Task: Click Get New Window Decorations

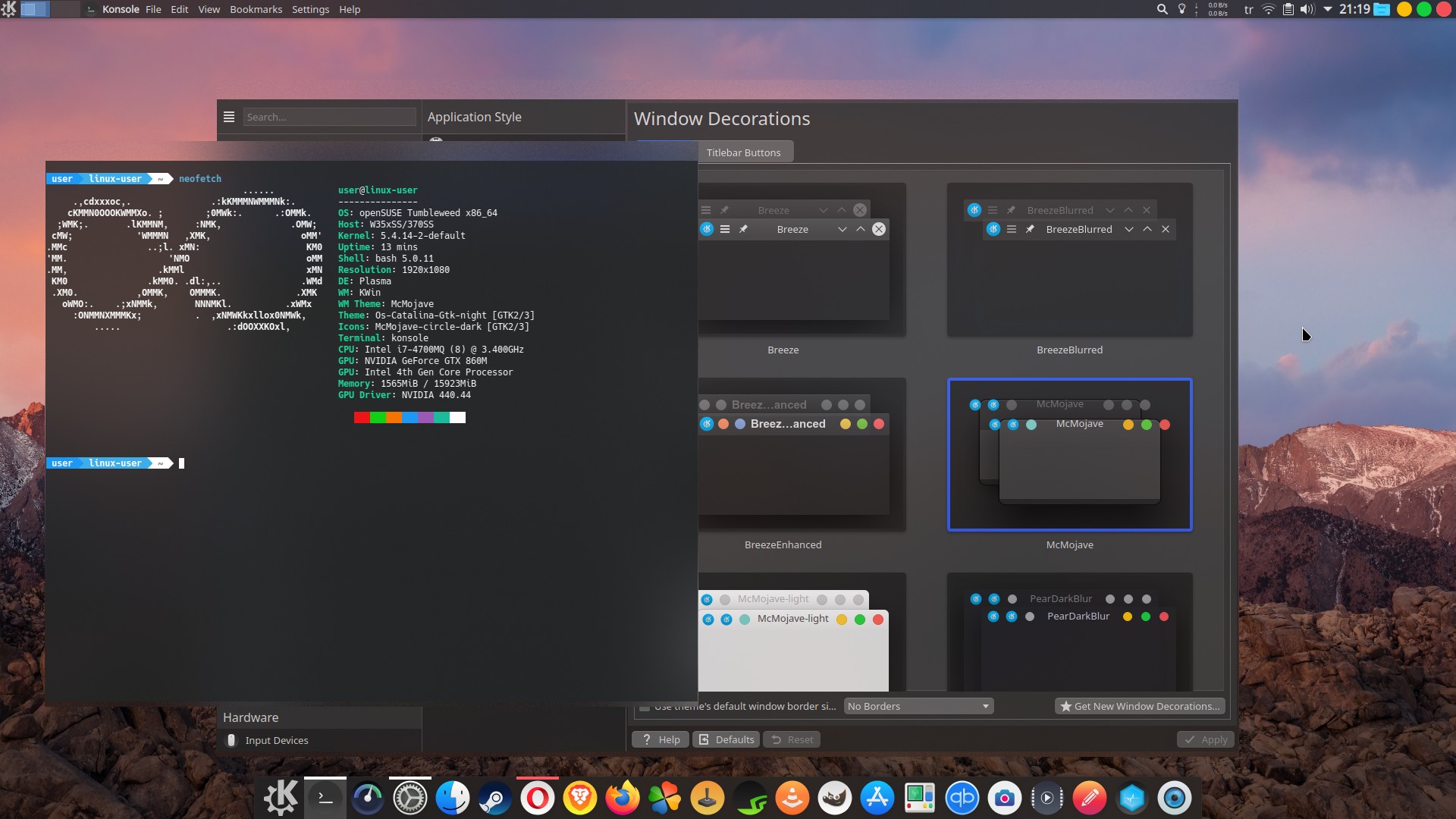Action: (x=1139, y=706)
